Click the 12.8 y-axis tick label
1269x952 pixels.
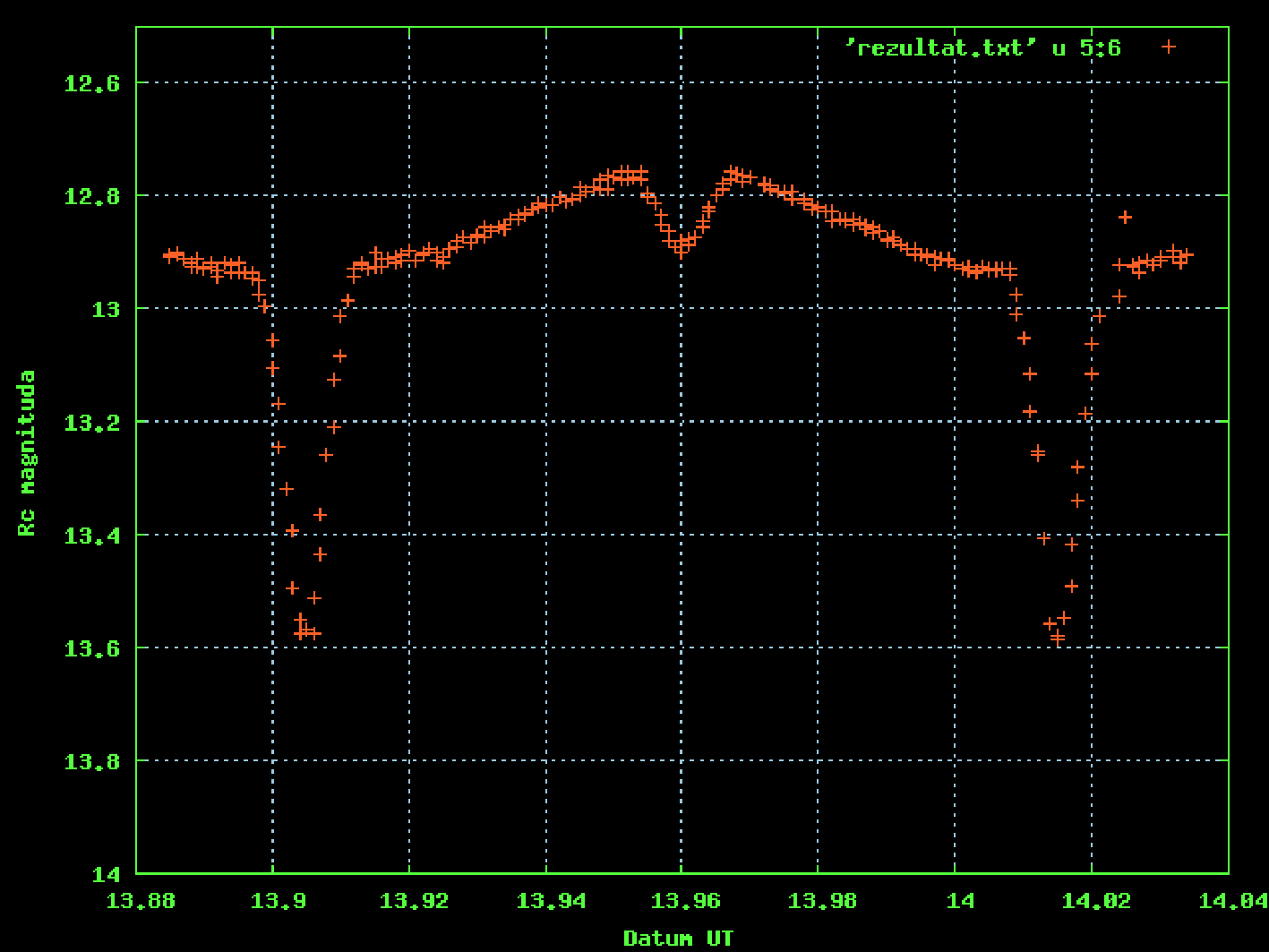tap(92, 196)
